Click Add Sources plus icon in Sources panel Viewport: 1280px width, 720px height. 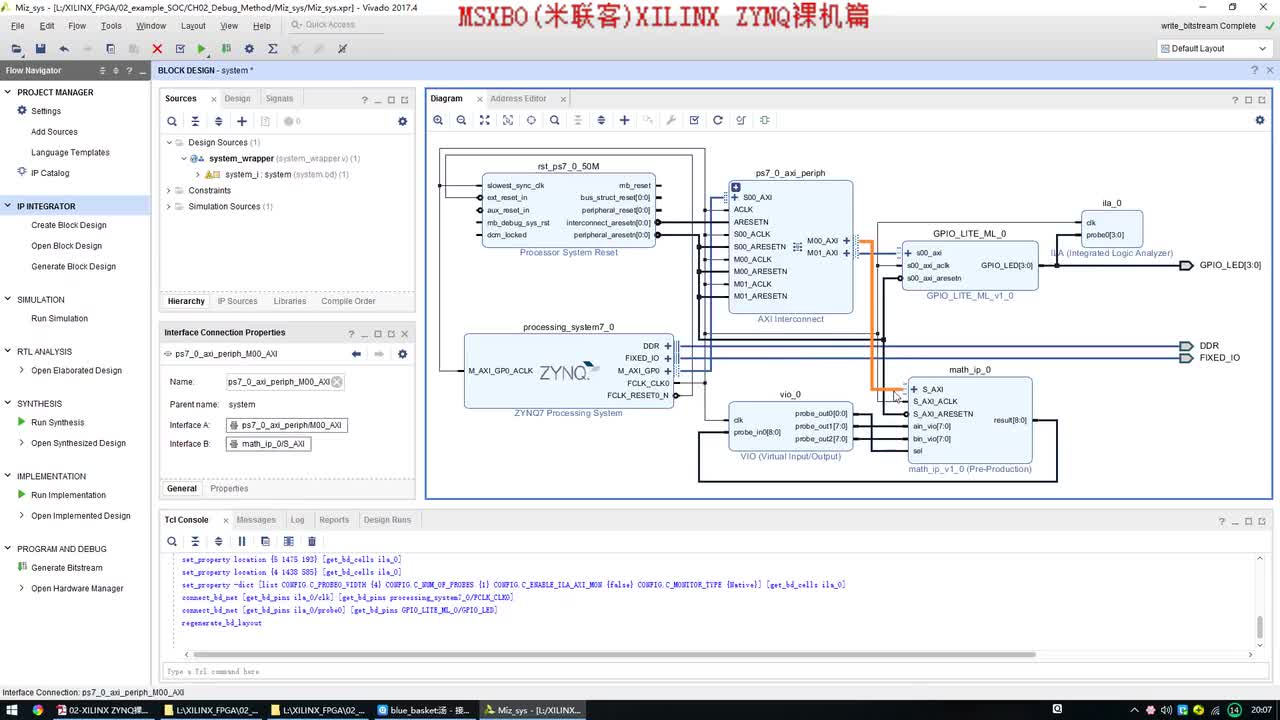point(241,121)
